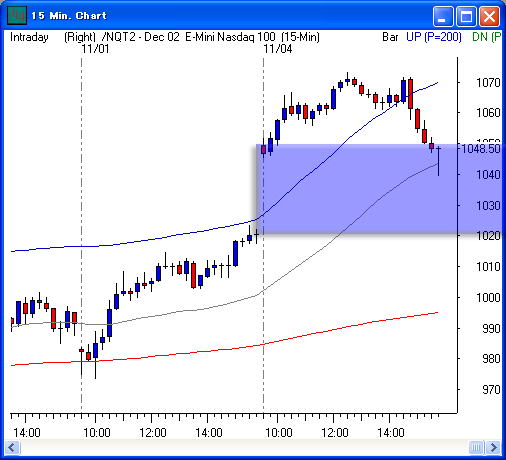Click the /NQT2 symbol description text

tap(211, 37)
